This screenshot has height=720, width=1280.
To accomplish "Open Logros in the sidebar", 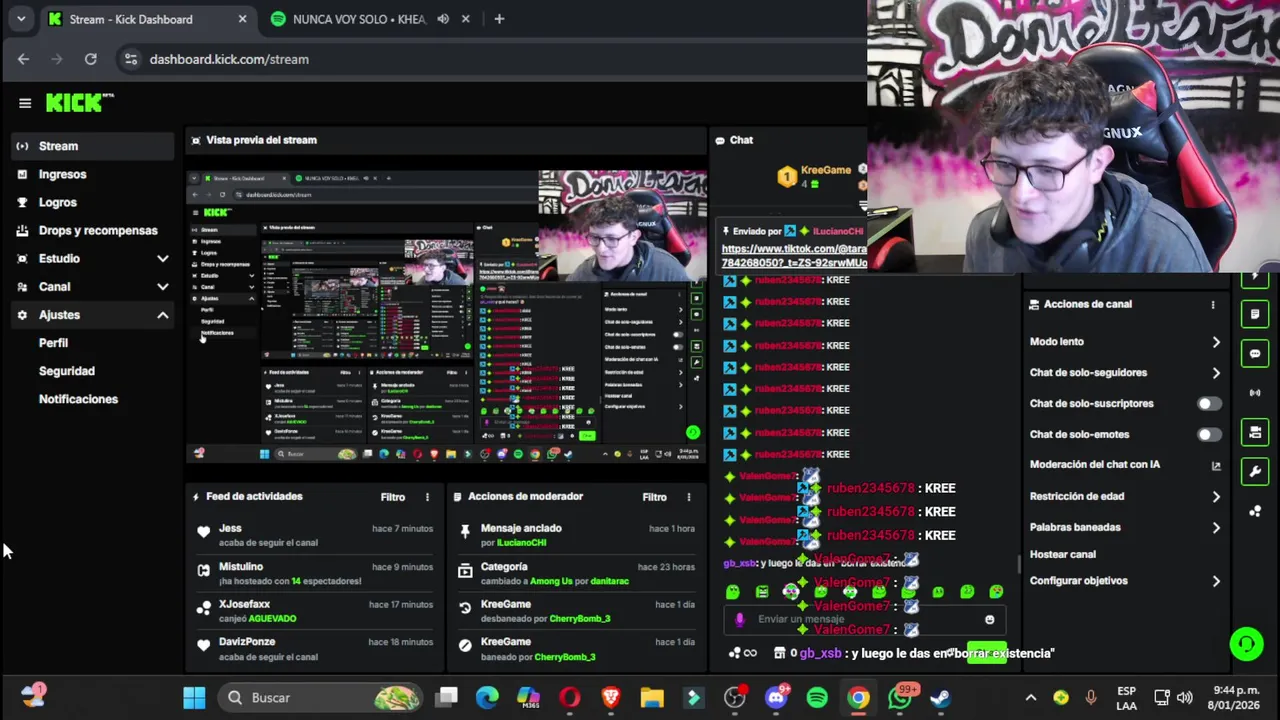I will 93,202.
